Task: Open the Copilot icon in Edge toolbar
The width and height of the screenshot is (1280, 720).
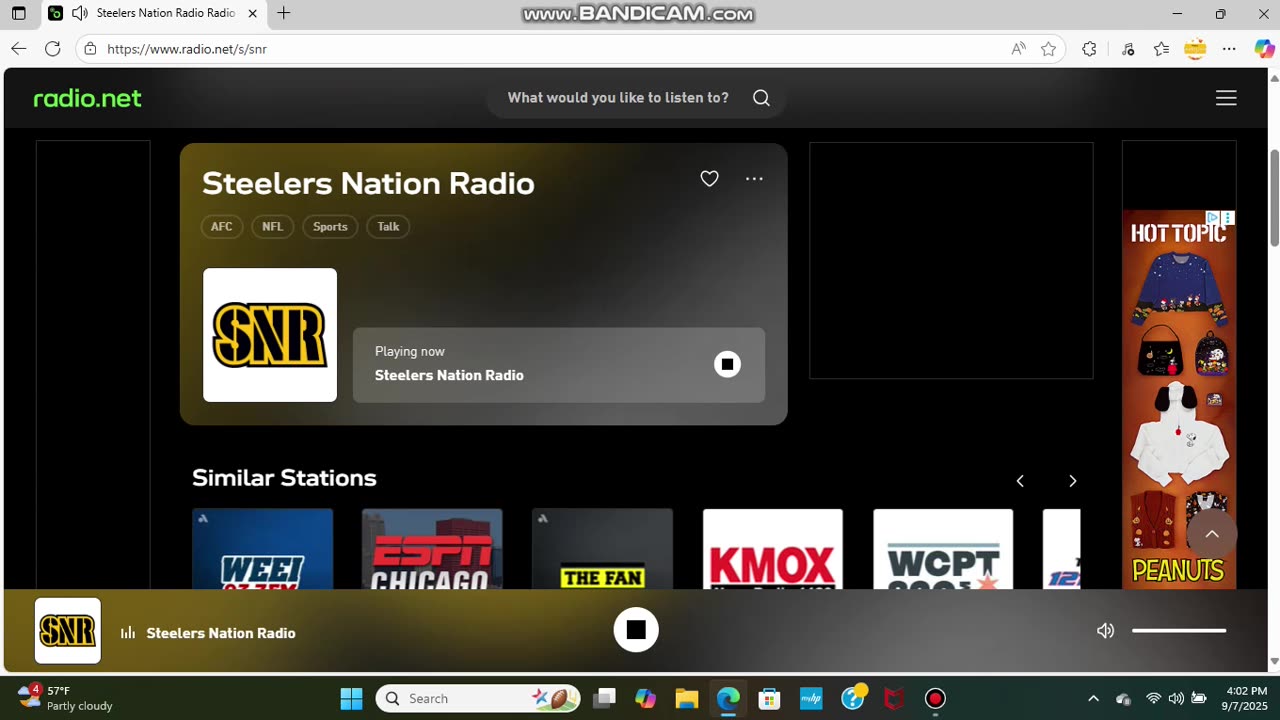Action: [x=1264, y=49]
